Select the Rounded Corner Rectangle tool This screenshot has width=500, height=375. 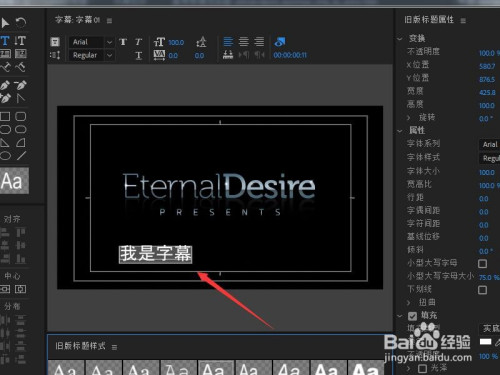point(21,116)
